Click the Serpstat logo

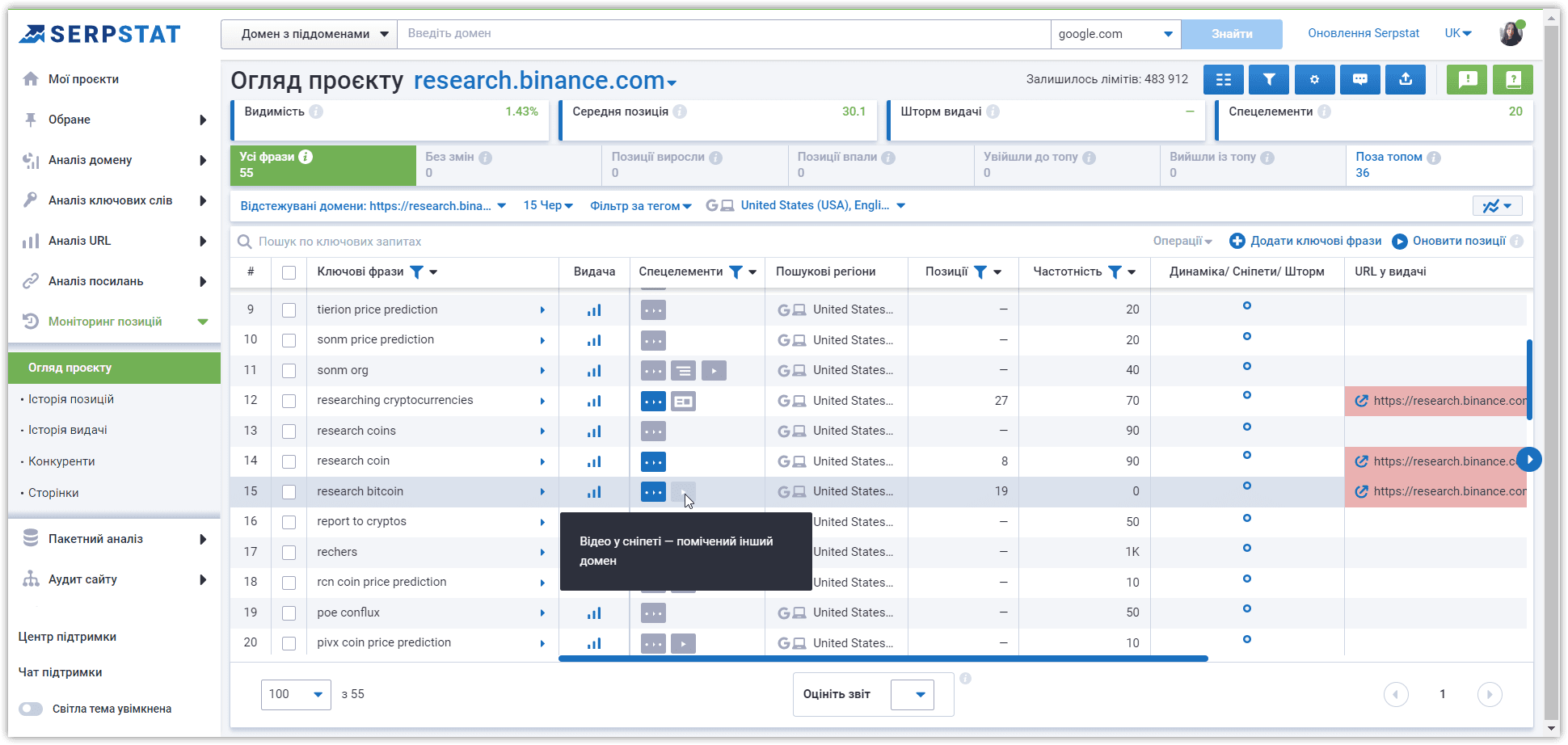(99, 34)
